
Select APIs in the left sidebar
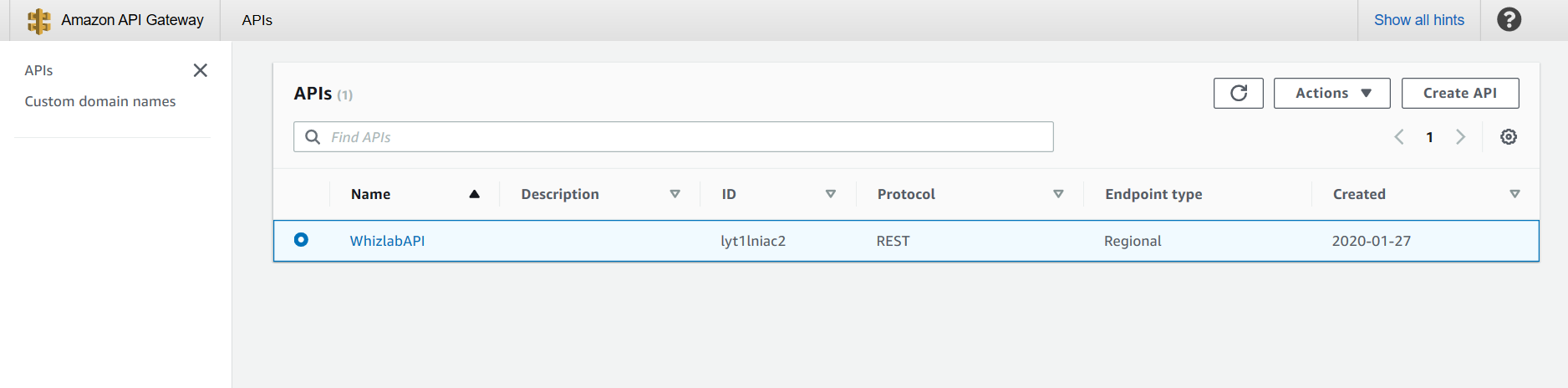[38, 70]
